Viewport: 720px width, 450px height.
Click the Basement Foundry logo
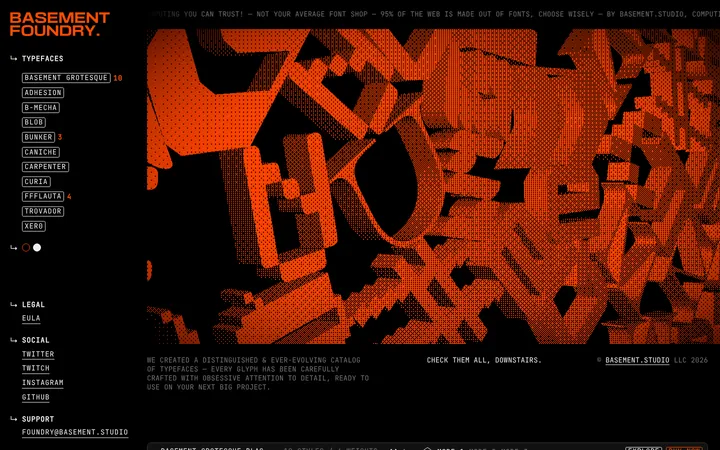59,24
